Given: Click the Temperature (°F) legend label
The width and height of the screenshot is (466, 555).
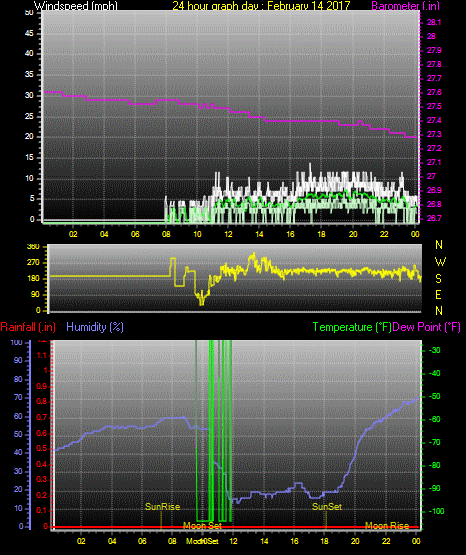Looking at the screenshot, I should click(x=352, y=327).
